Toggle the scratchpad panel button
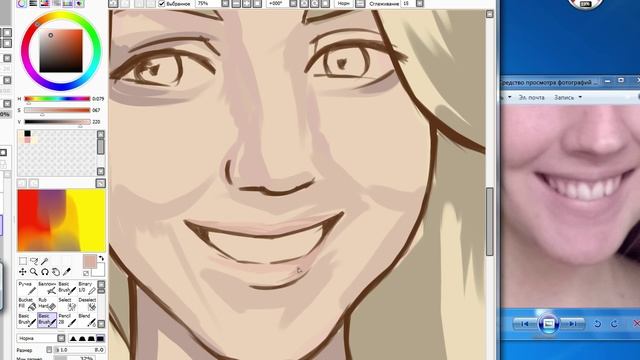The width and height of the screenshot is (640, 360). coord(79,3)
